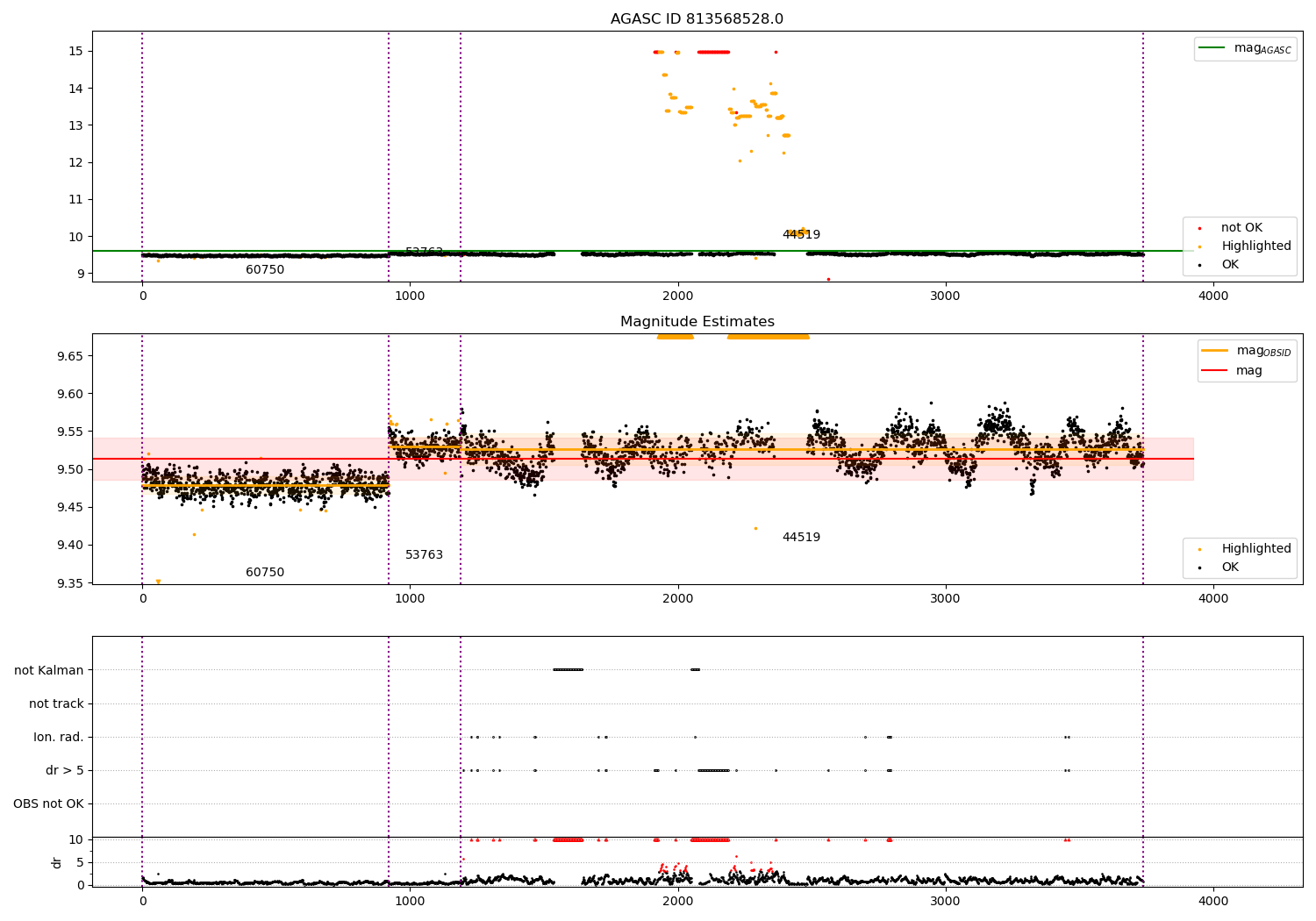Click the '5' tick on the dr axis
Image resolution: width=1316 pixels, height=921 pixels.
(81, 863)
